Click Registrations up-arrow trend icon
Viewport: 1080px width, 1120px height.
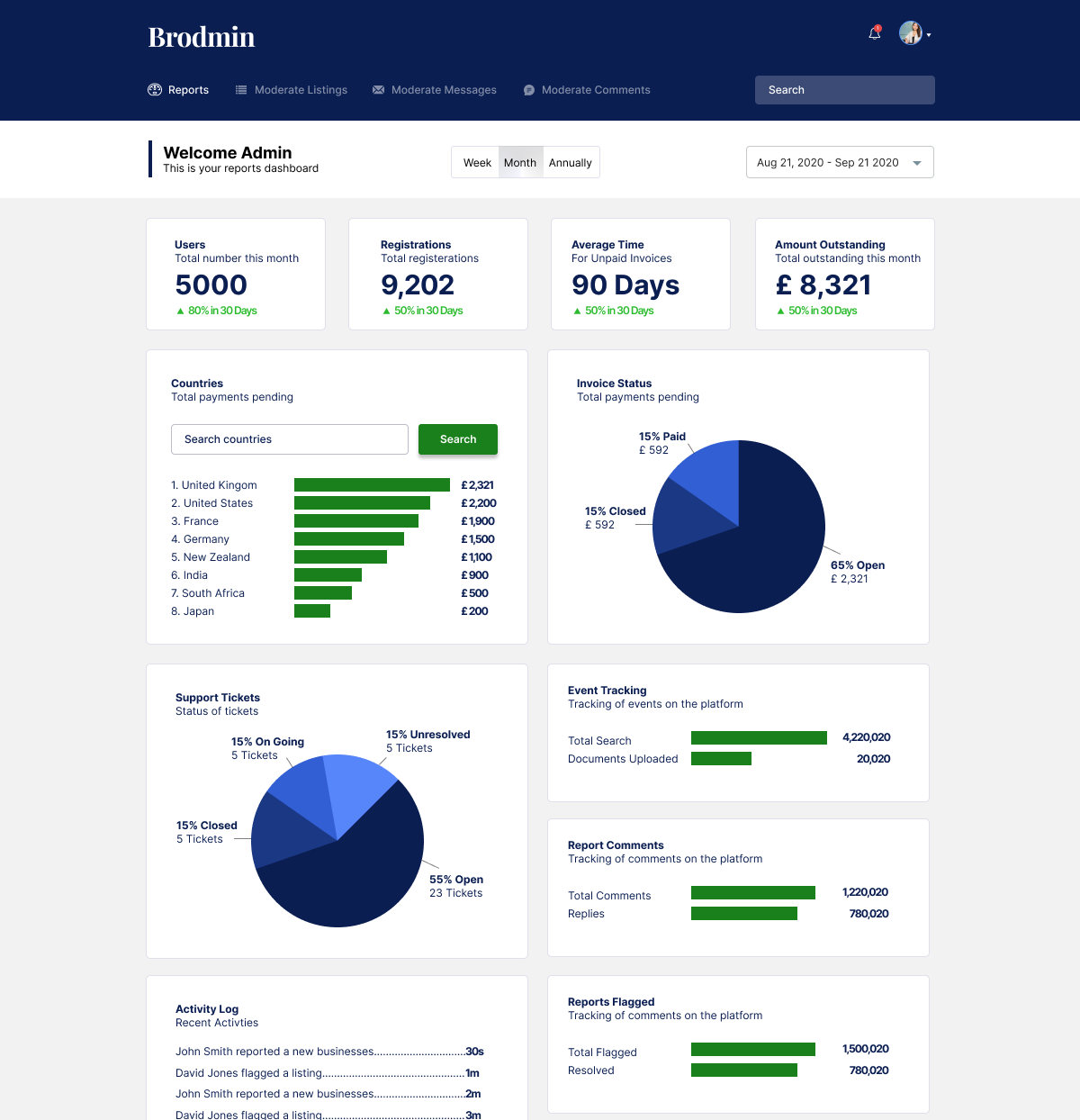click(386, 311)
